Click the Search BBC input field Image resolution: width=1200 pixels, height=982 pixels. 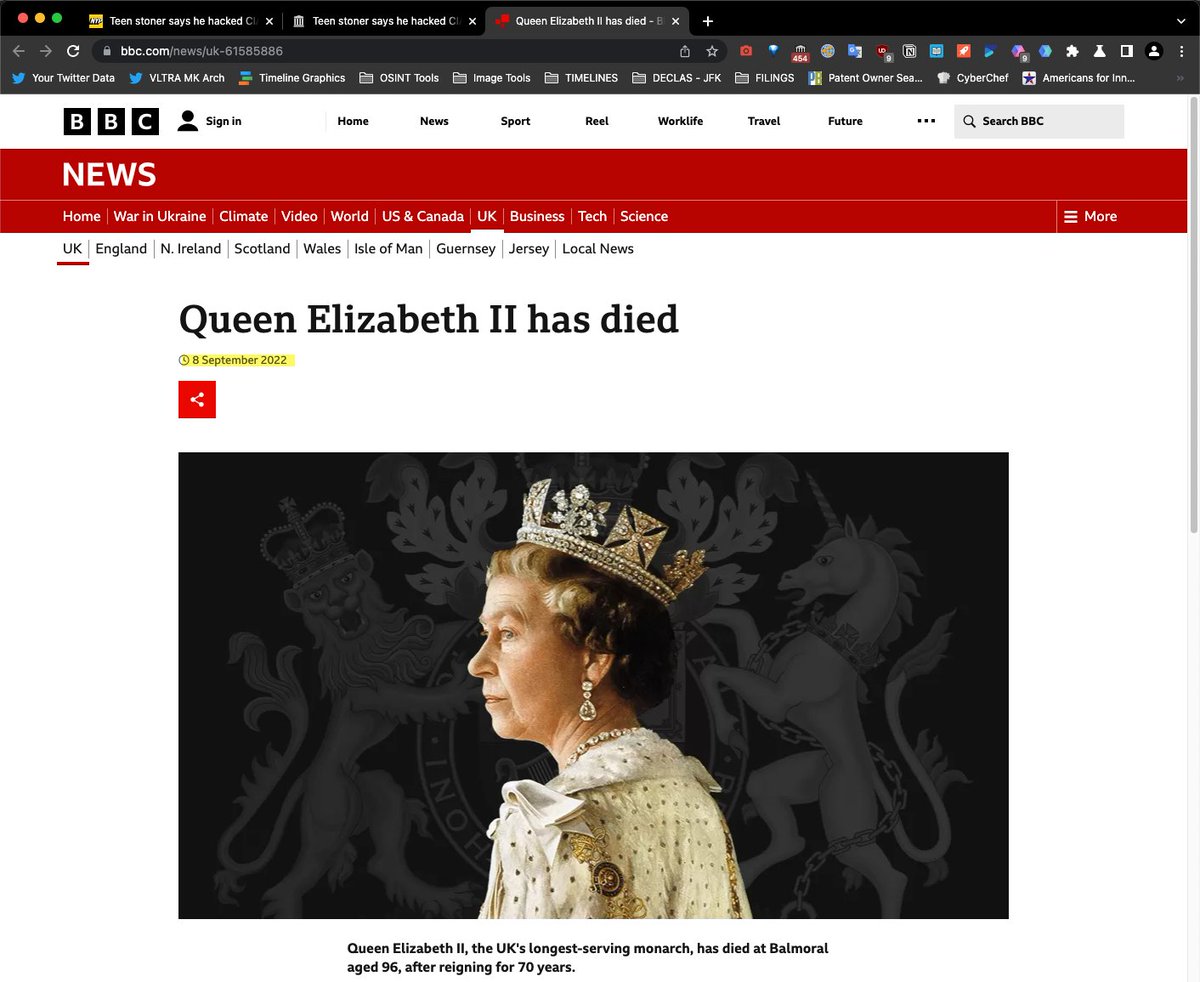click(1039, 121)
